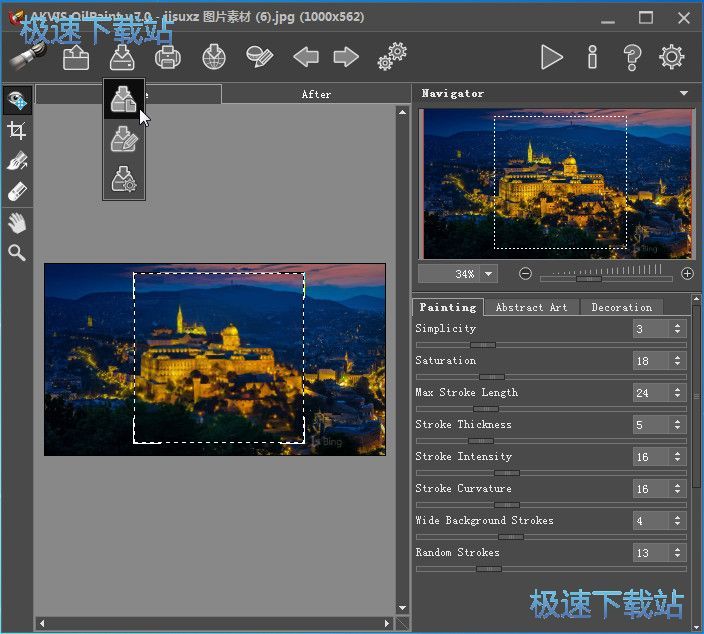Screen dimensions: 704x634
Task: Start processing with the Run button
Action: 551,57
